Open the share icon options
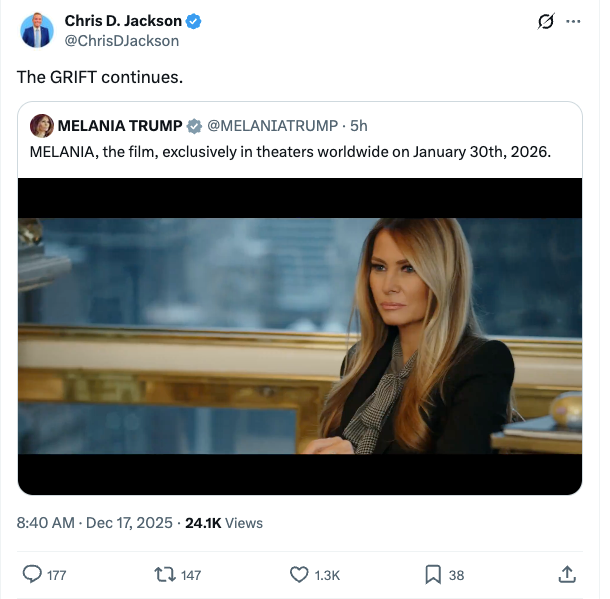 coord(566,574)
